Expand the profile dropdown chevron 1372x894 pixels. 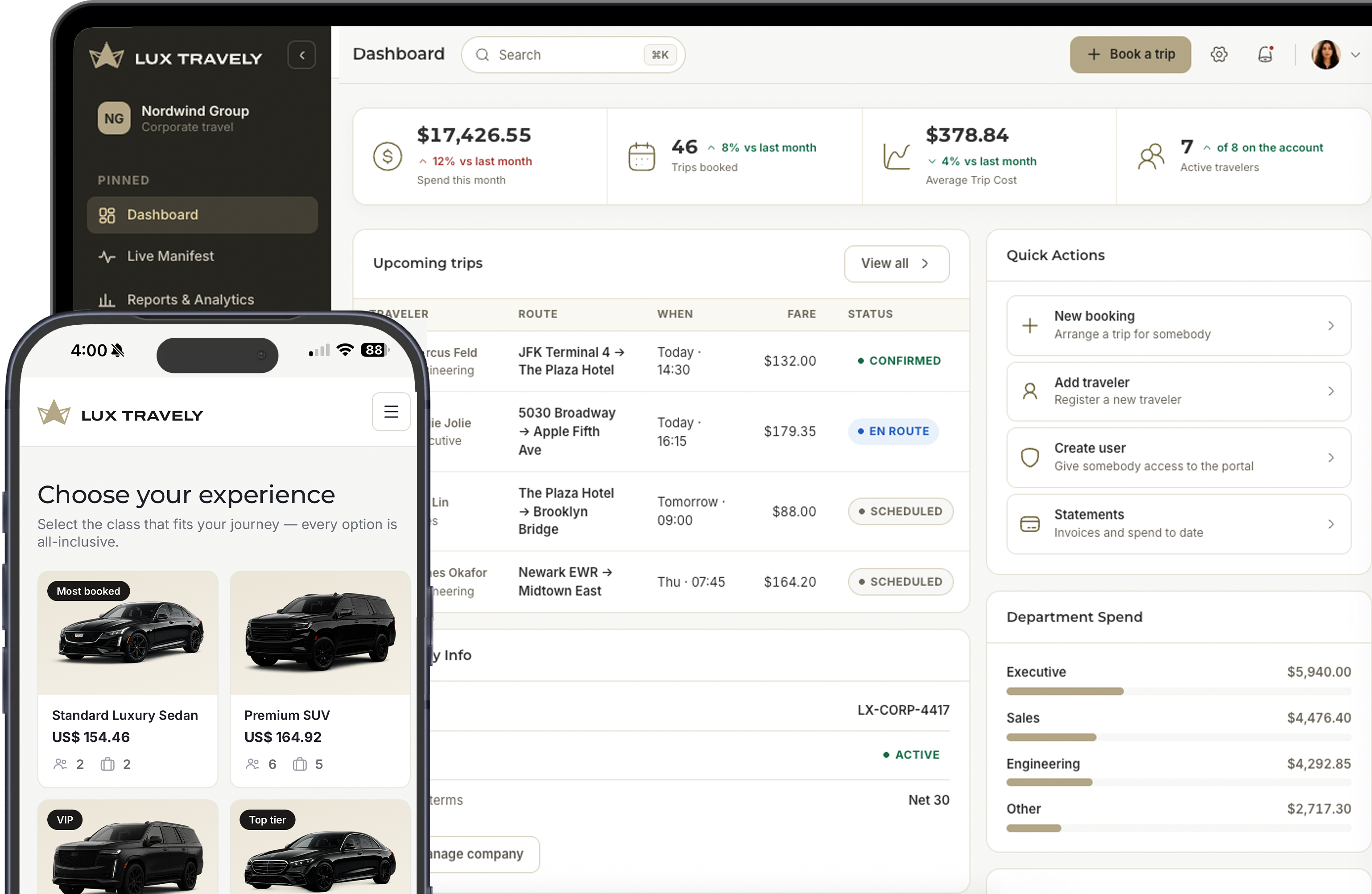tap(1355, 55)
